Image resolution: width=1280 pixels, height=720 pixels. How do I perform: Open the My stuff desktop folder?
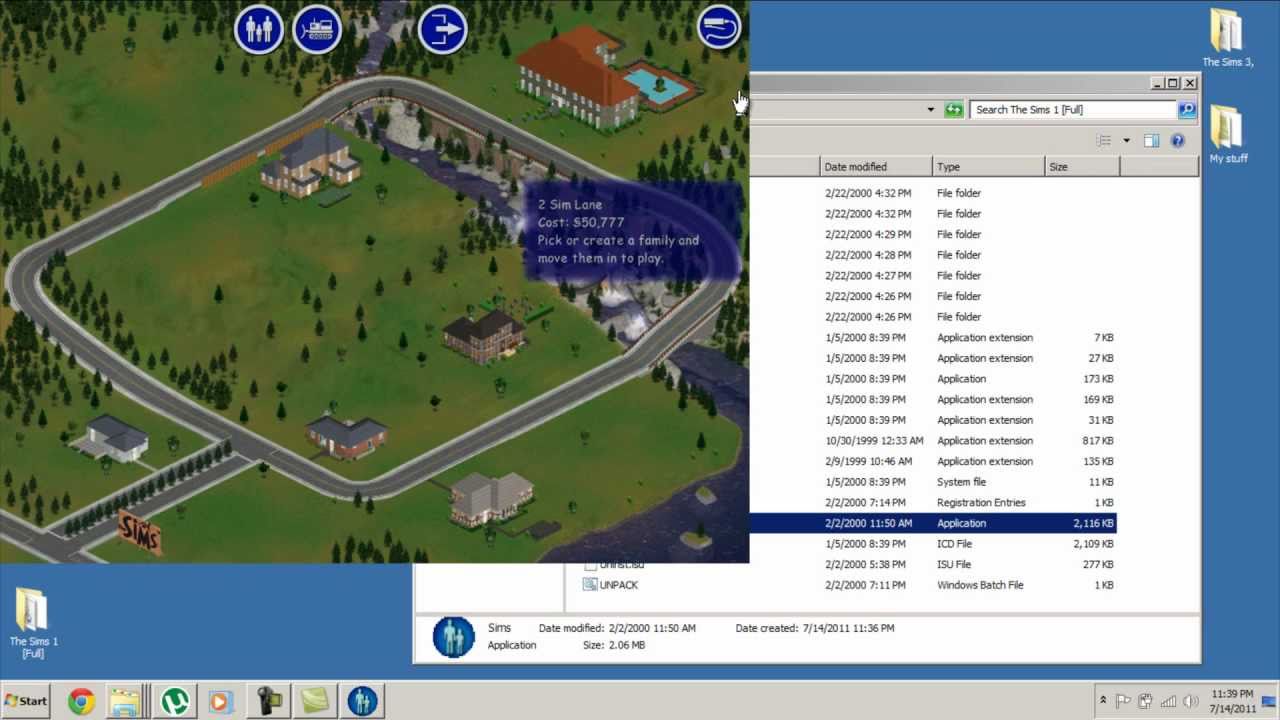[x=1227, y=134]
